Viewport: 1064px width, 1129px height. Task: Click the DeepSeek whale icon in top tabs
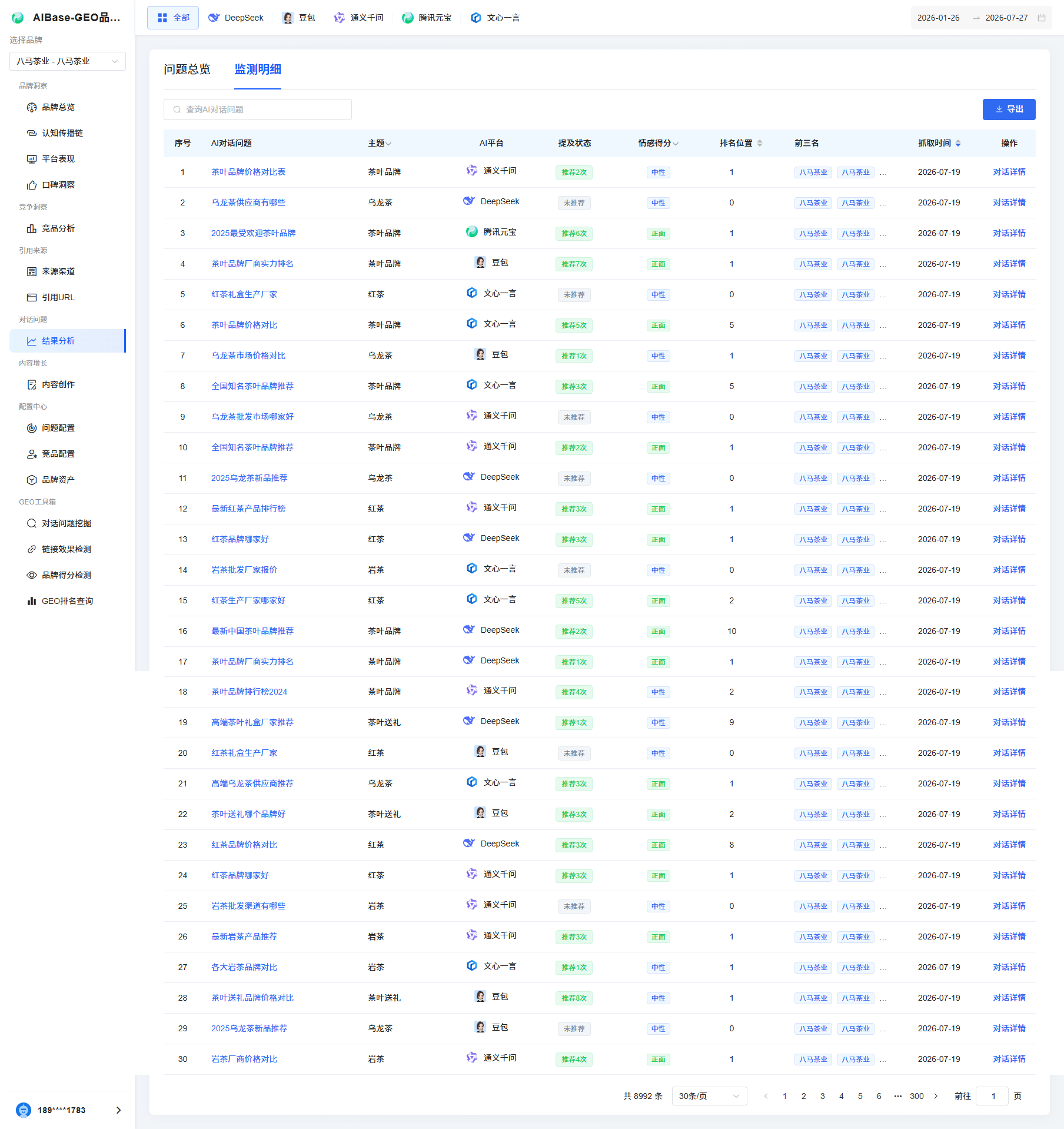[214, 18]
